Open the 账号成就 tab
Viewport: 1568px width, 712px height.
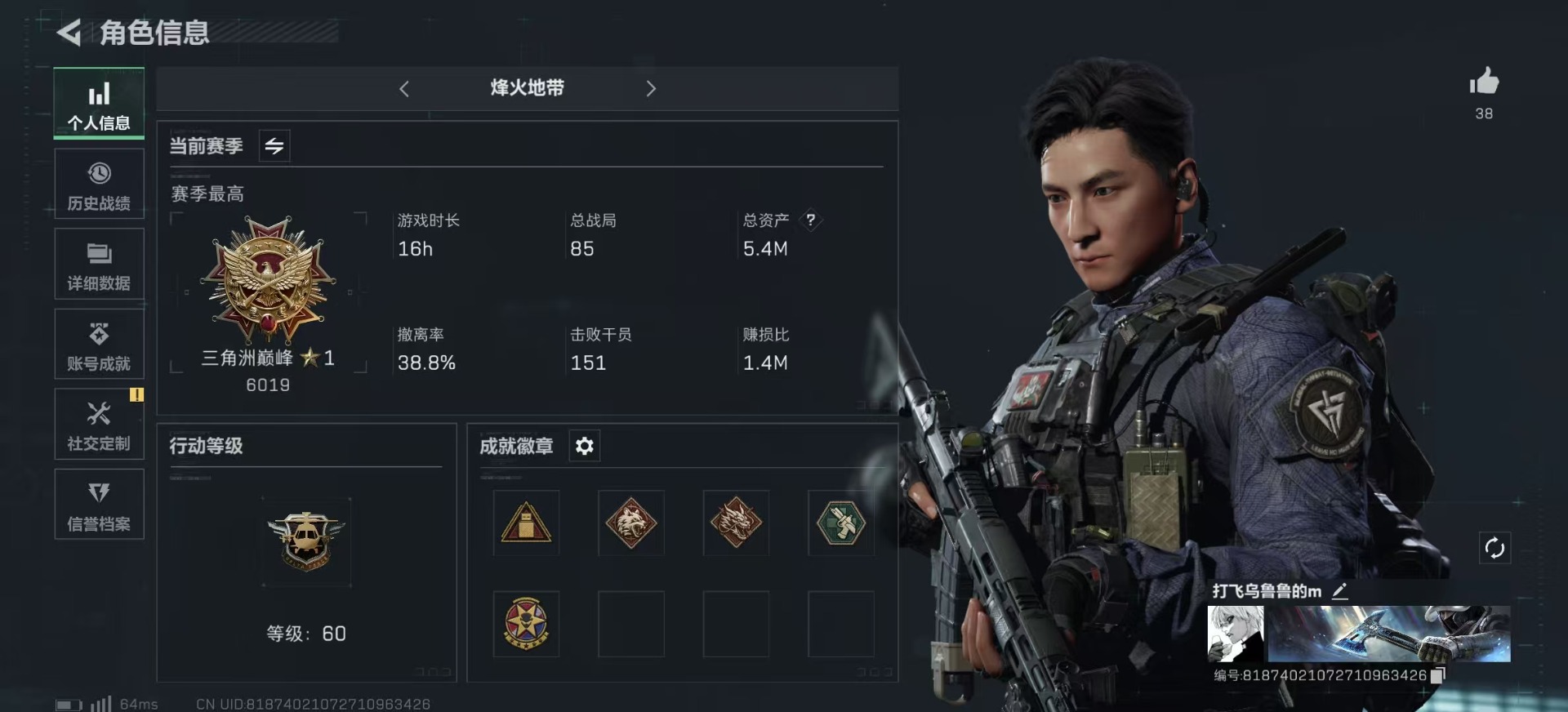click(x=99, y=345)
